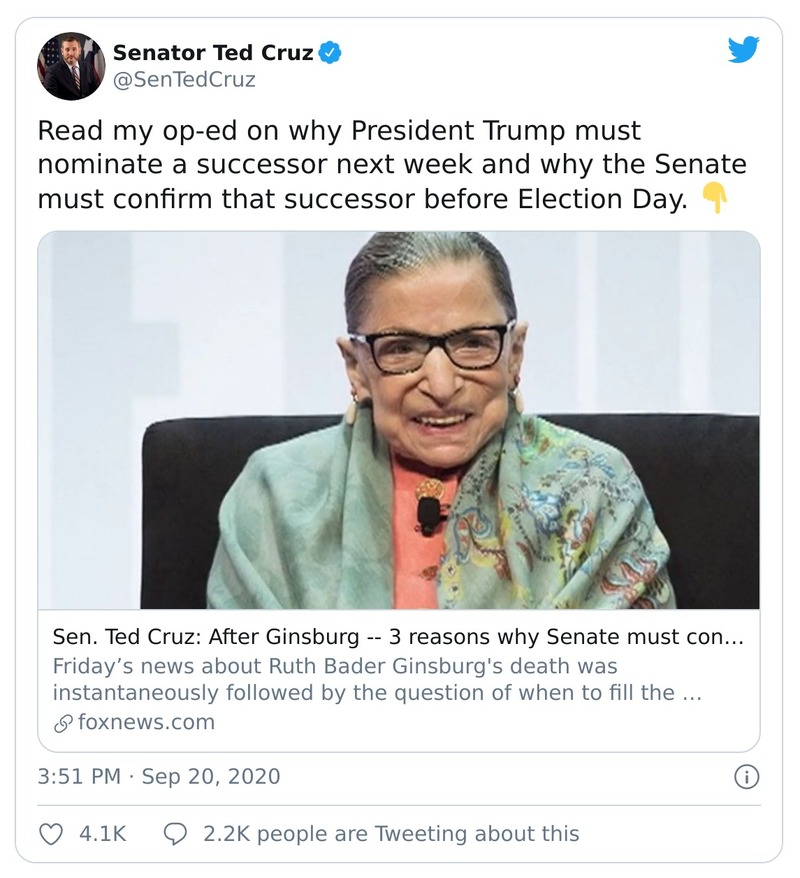The image size is (800, 878).
Task: Open Ted Cruz's profile avatar photo
Action: pos(71,65)
